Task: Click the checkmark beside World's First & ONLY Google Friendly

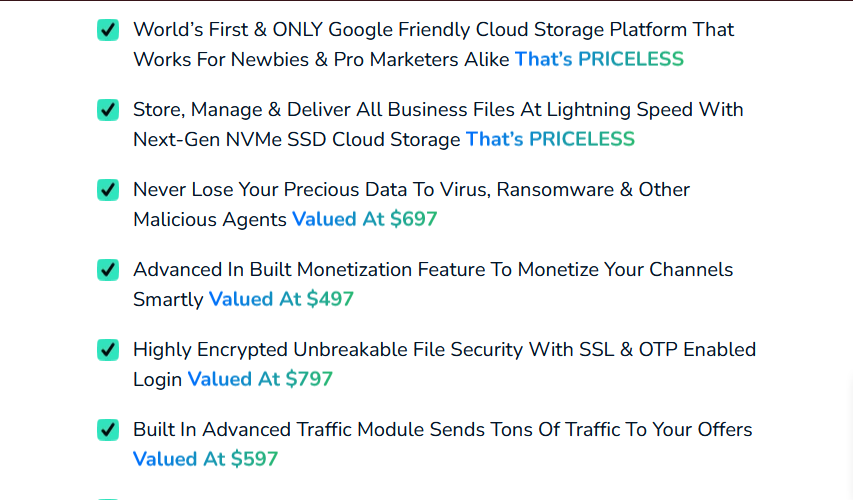Action: 108,30
